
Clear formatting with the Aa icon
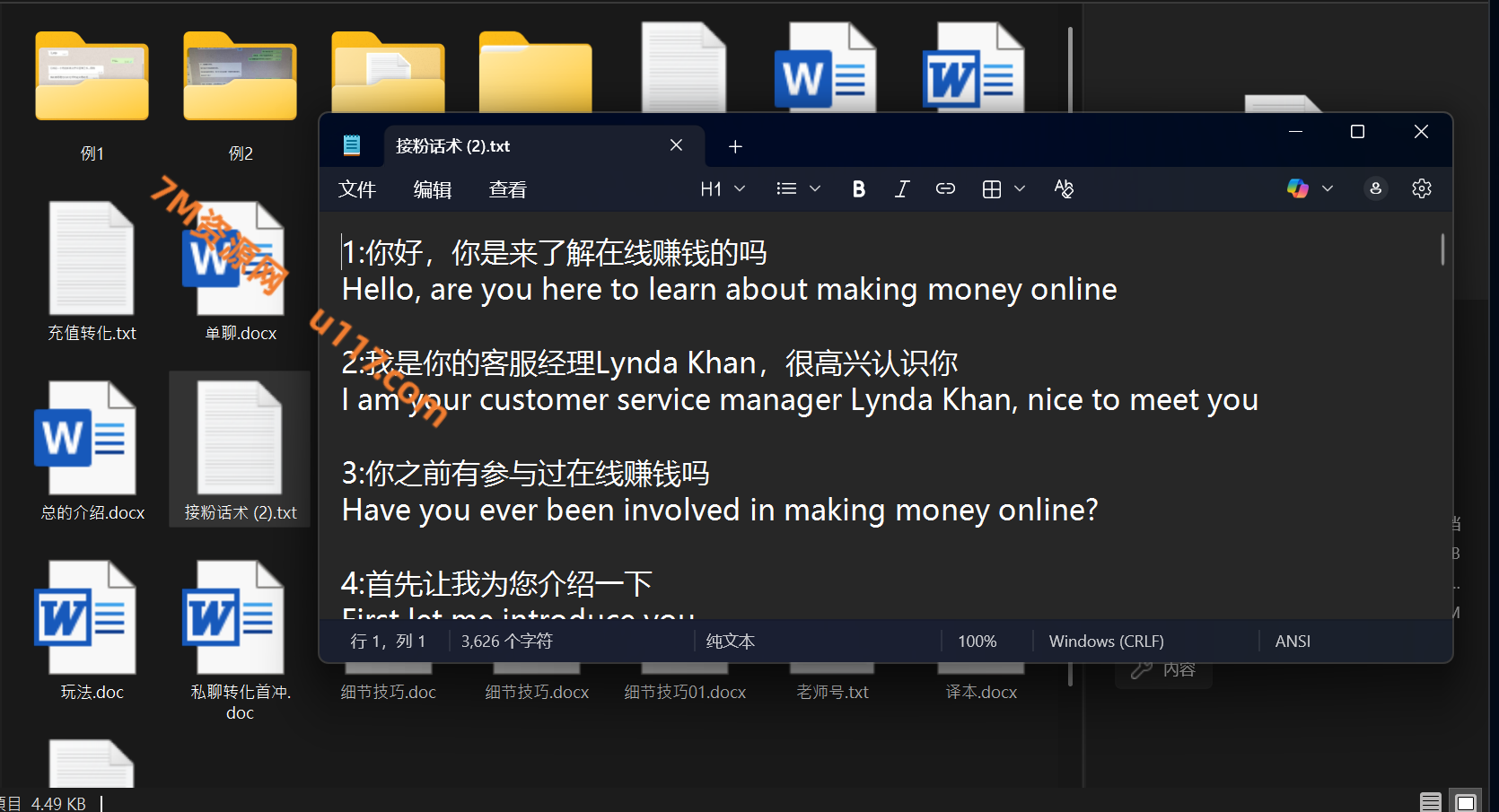tap(1064, 189)
